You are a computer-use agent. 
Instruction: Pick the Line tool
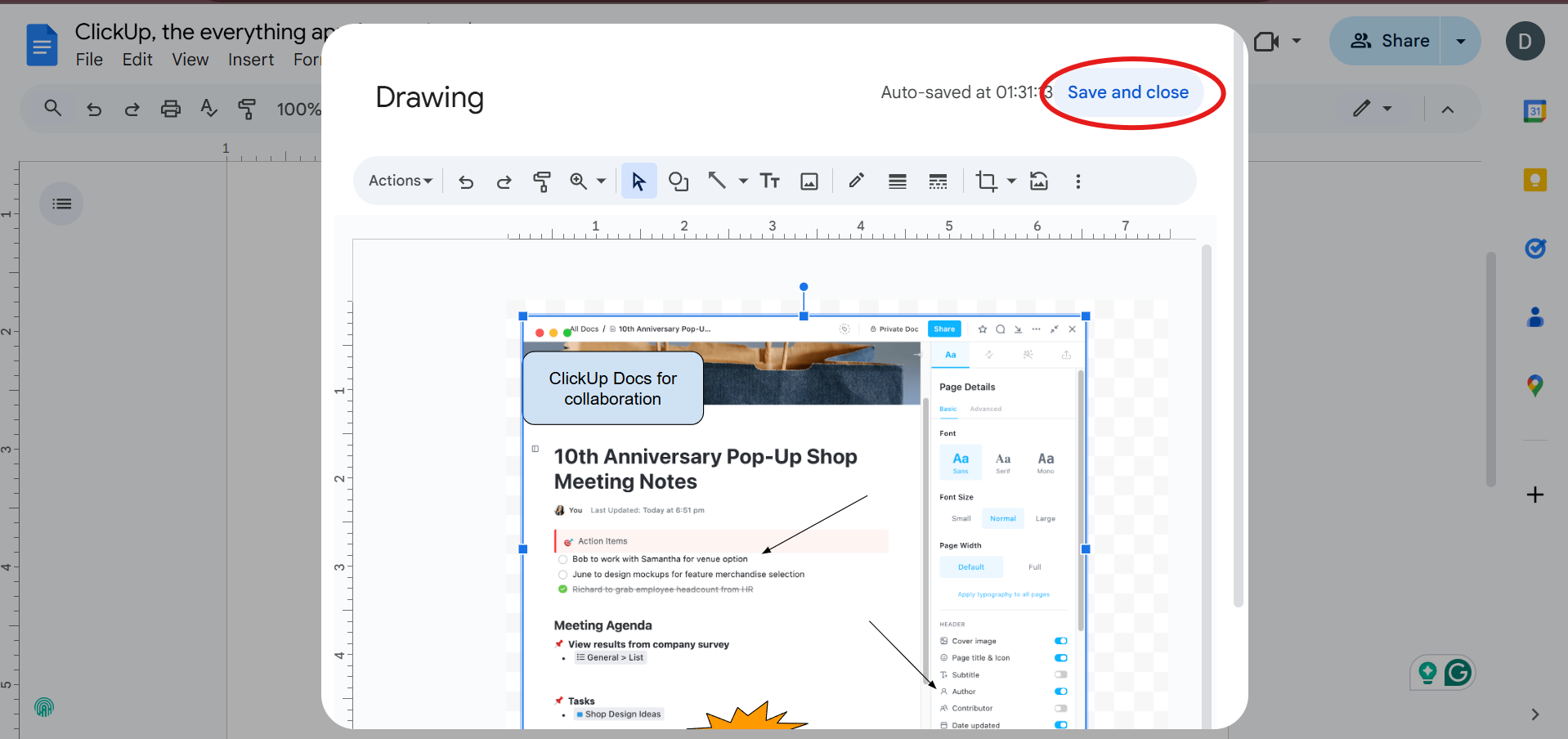click(x=716, y=181)
